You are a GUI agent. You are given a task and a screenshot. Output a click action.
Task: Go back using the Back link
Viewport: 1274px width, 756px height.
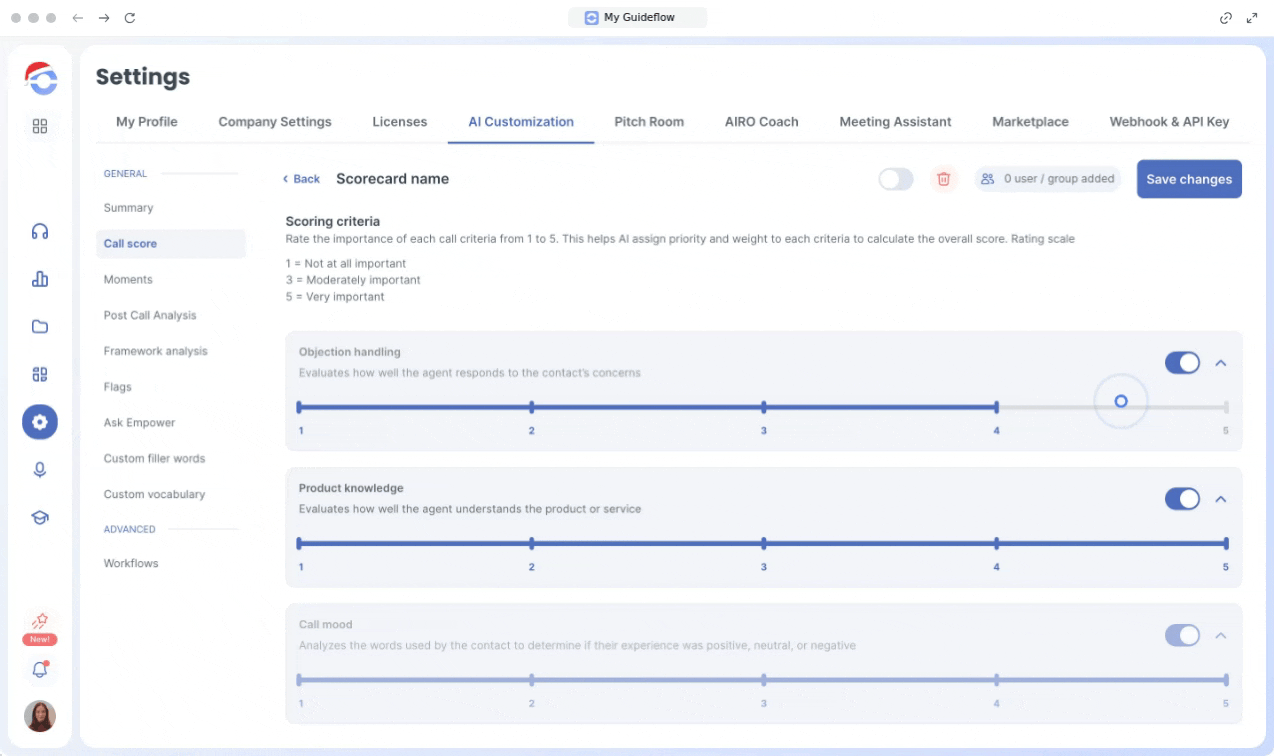(x=301, y=179)
